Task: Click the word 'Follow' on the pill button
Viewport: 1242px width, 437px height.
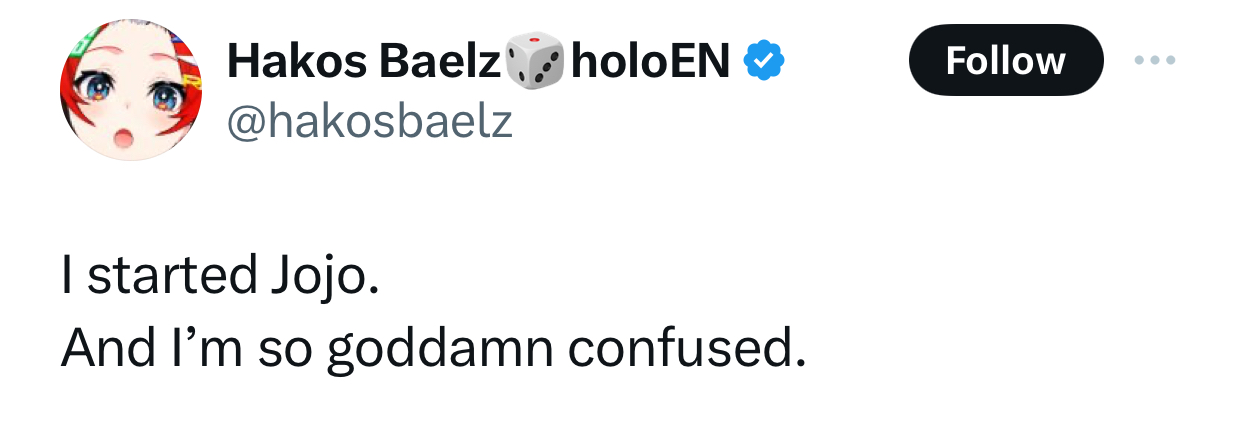Action: tap(1005, 61)
